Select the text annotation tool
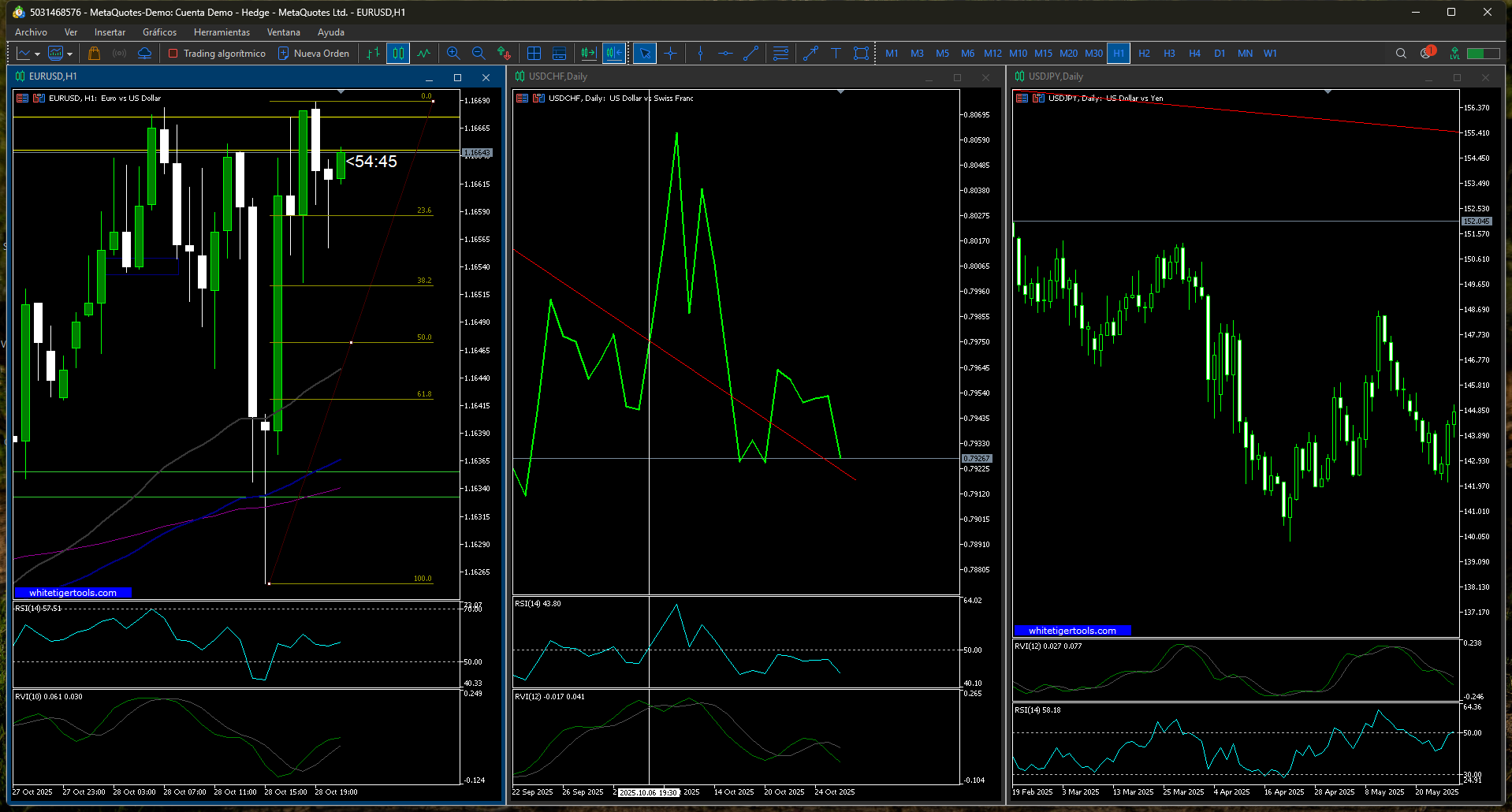The image size is (1512, 812). (x=836, y=53)
